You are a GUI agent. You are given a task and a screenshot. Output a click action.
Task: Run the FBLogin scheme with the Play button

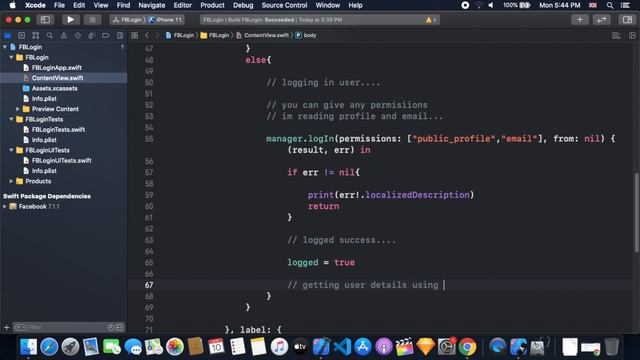pyautogui.click(x=70, y=20)
